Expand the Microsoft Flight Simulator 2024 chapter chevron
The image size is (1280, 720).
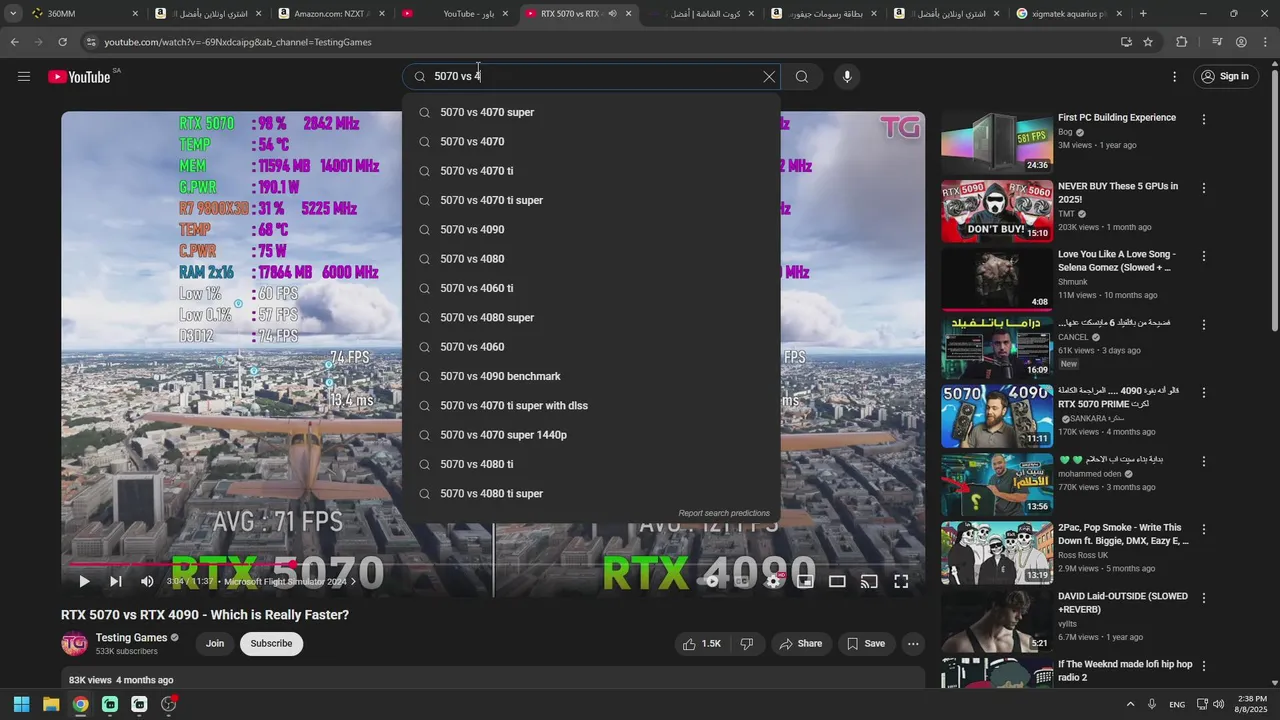(x=352, y=582)
